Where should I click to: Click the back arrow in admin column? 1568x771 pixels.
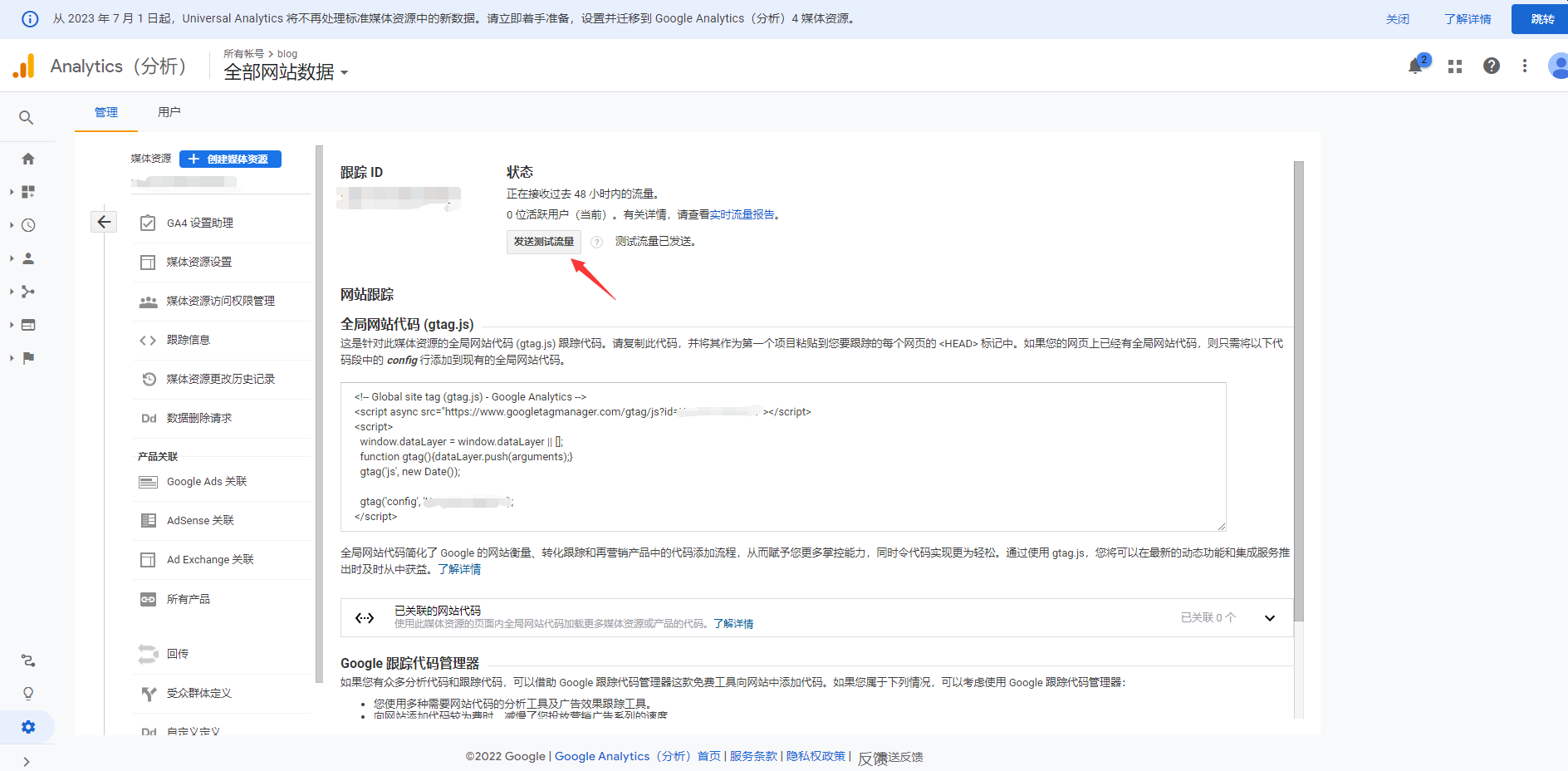pyautogui.click(x=104, y=222)
